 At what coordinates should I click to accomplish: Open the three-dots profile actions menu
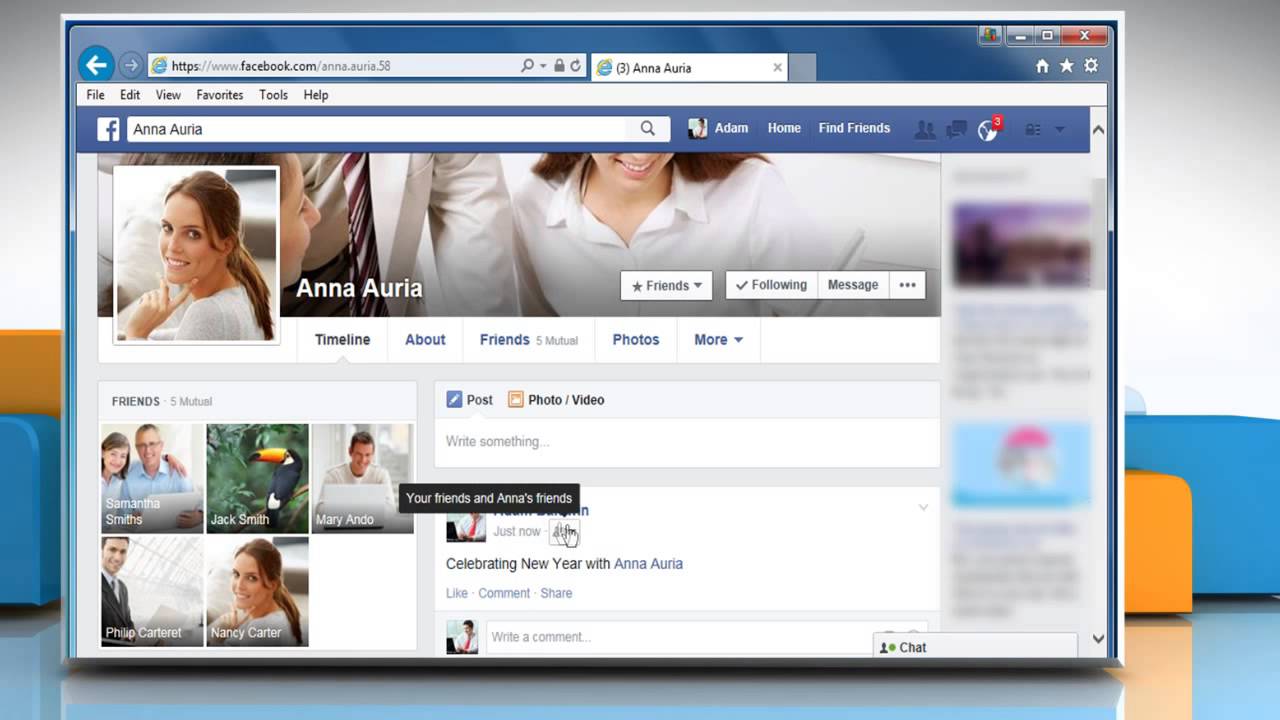pos(907,285)
